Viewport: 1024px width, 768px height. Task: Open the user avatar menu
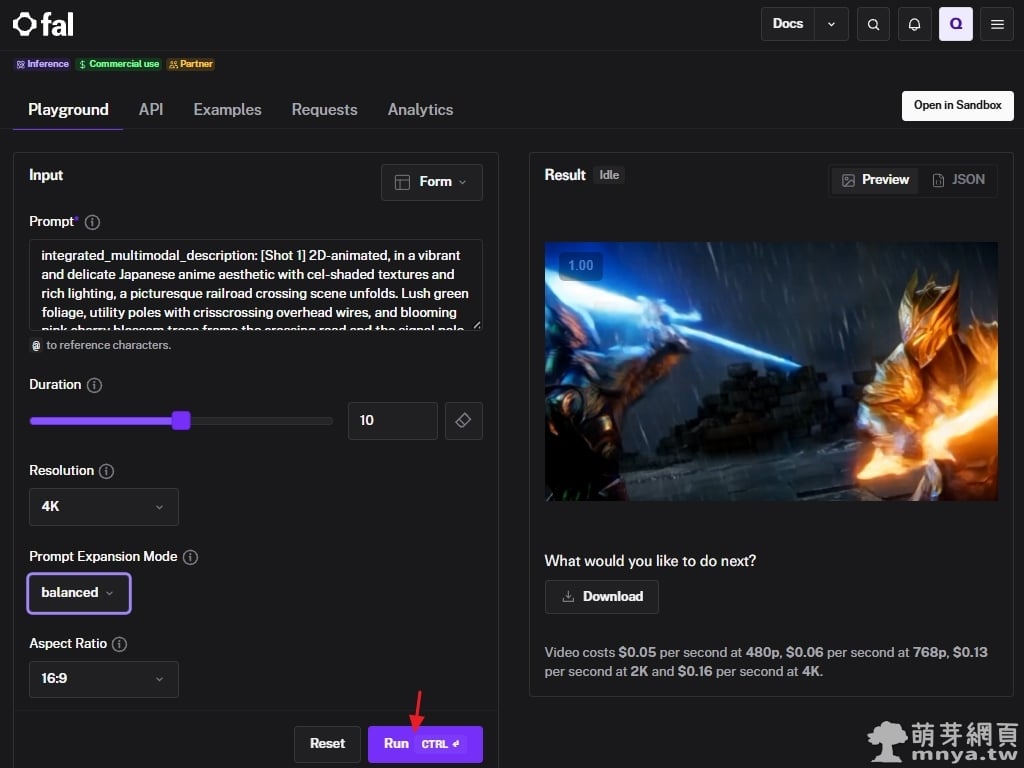[955, 24]
